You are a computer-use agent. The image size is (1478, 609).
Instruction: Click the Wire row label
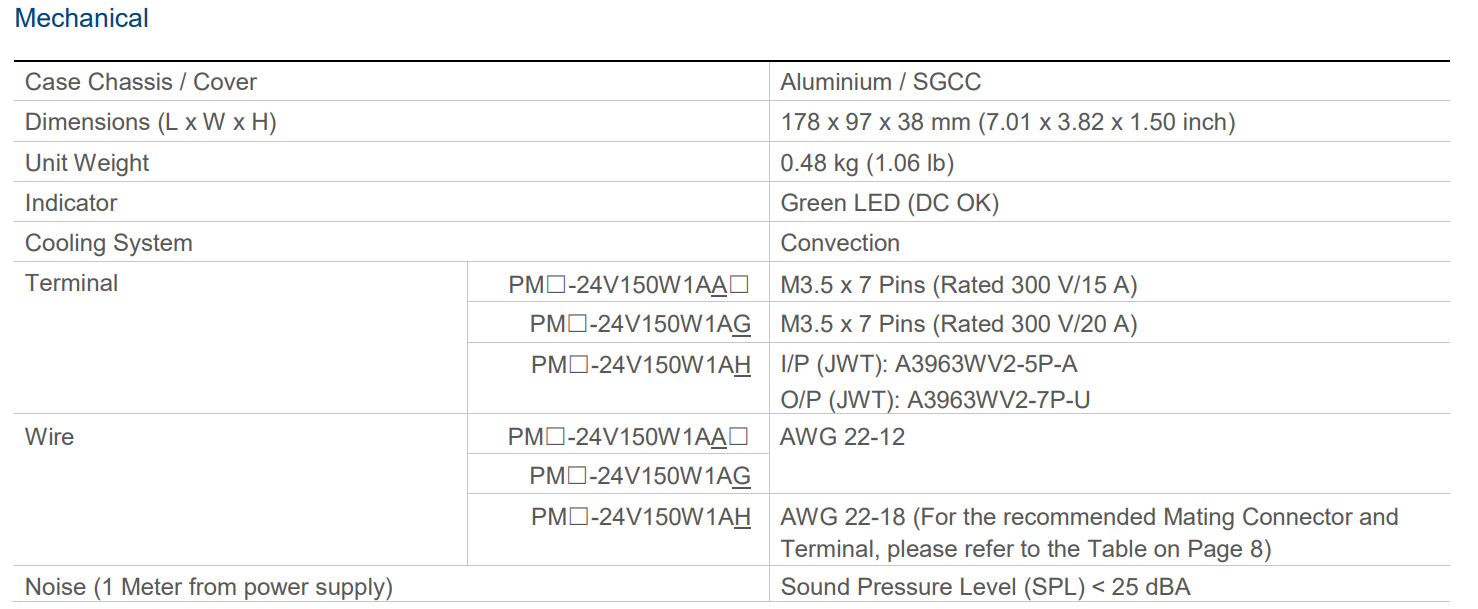(49, 437)
